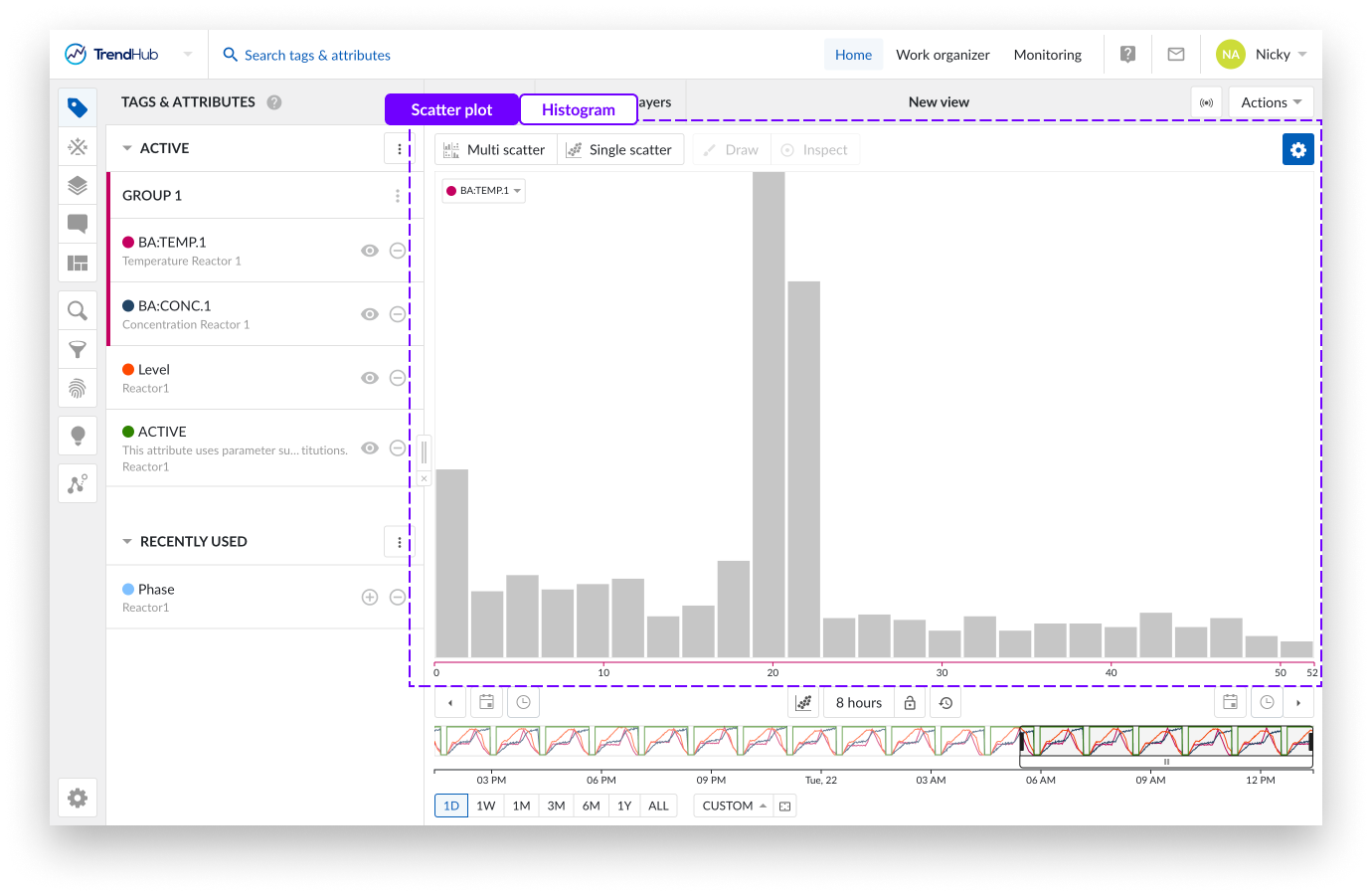This screenshot has width=1372, height=895.
Task: Click the Search tags & attributes field
Action: [x=317, y=56]
